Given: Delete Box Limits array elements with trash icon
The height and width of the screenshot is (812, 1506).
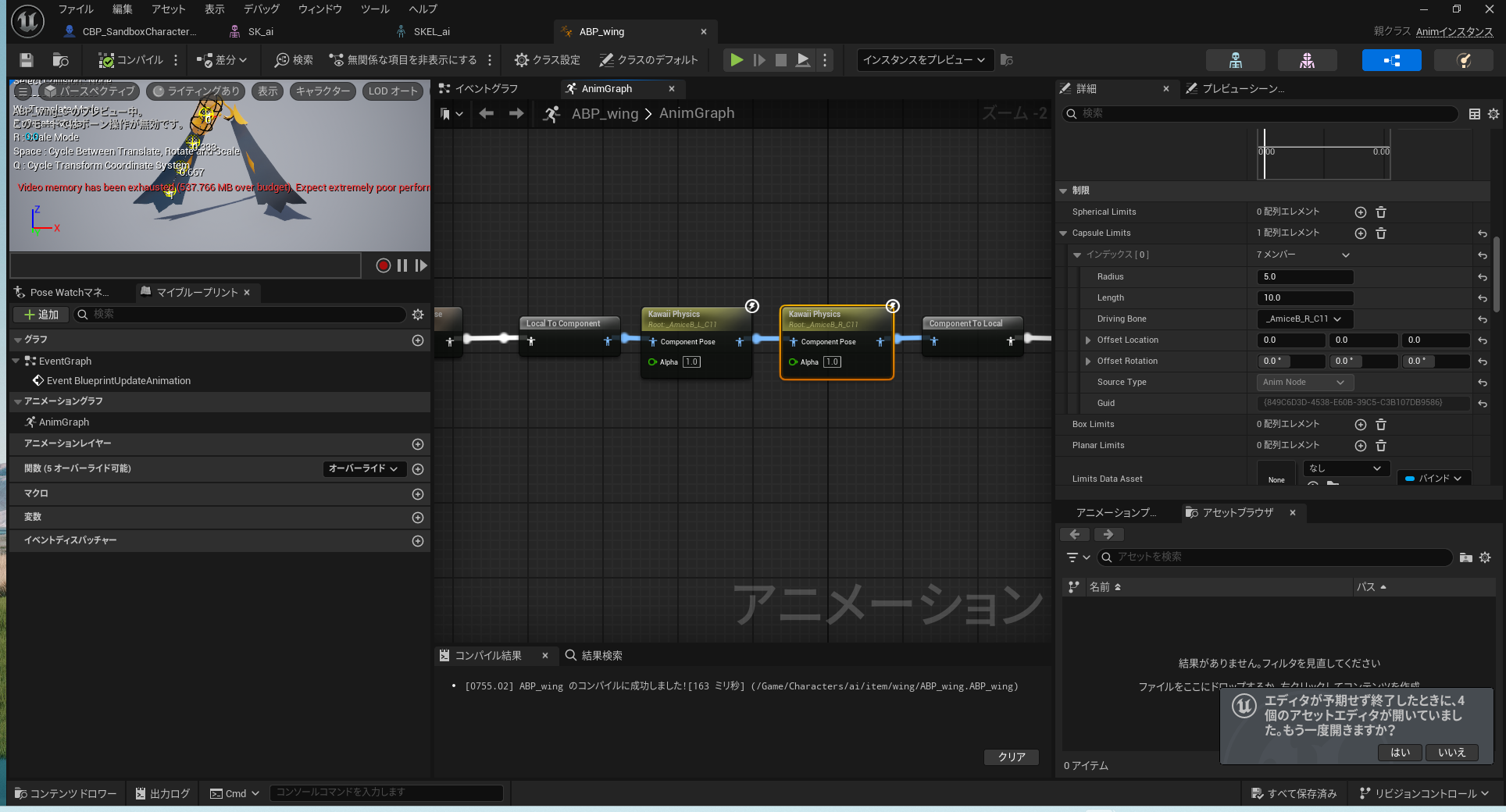Looking at the screenshot, I should [x=1380, y=425].
